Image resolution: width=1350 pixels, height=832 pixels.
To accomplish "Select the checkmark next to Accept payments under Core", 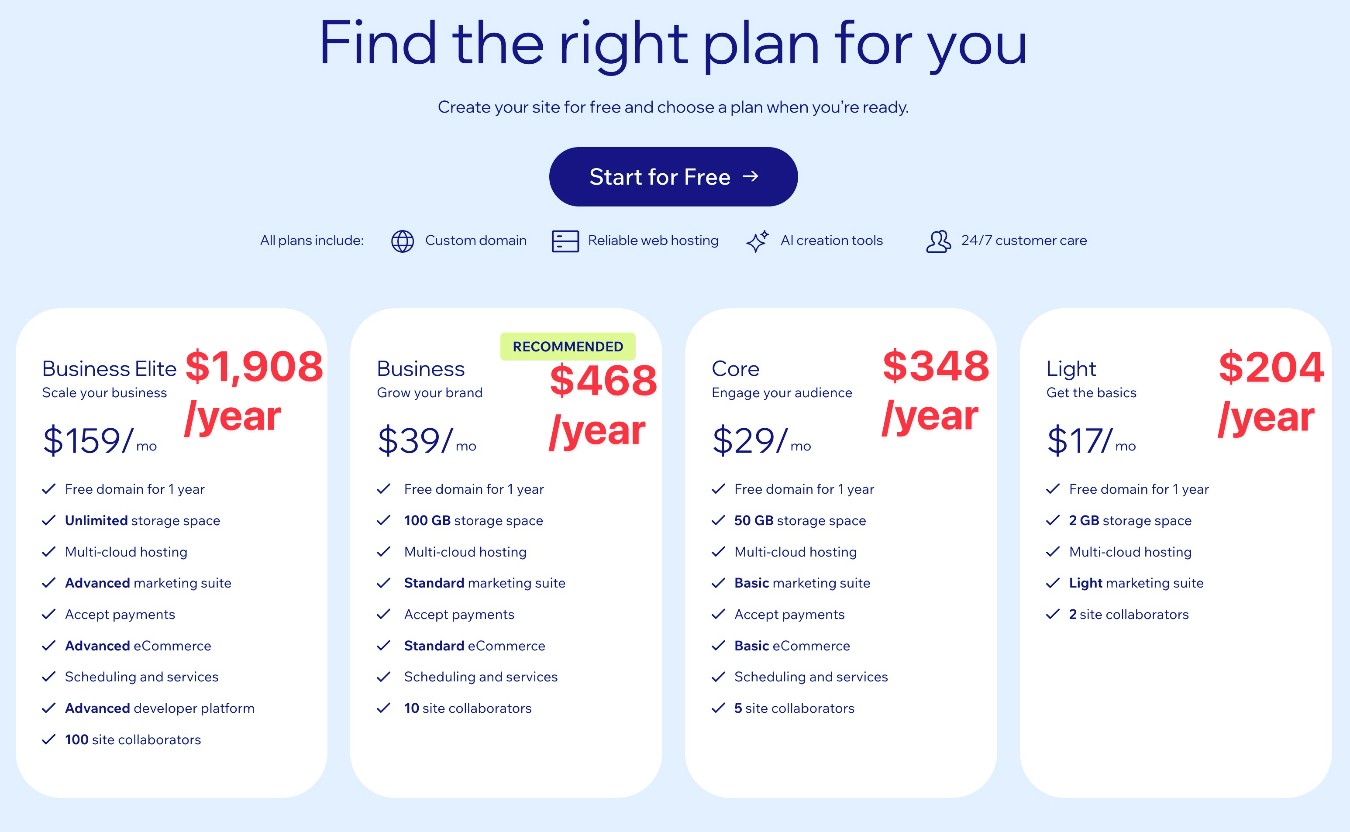I will tap(719, 614).
